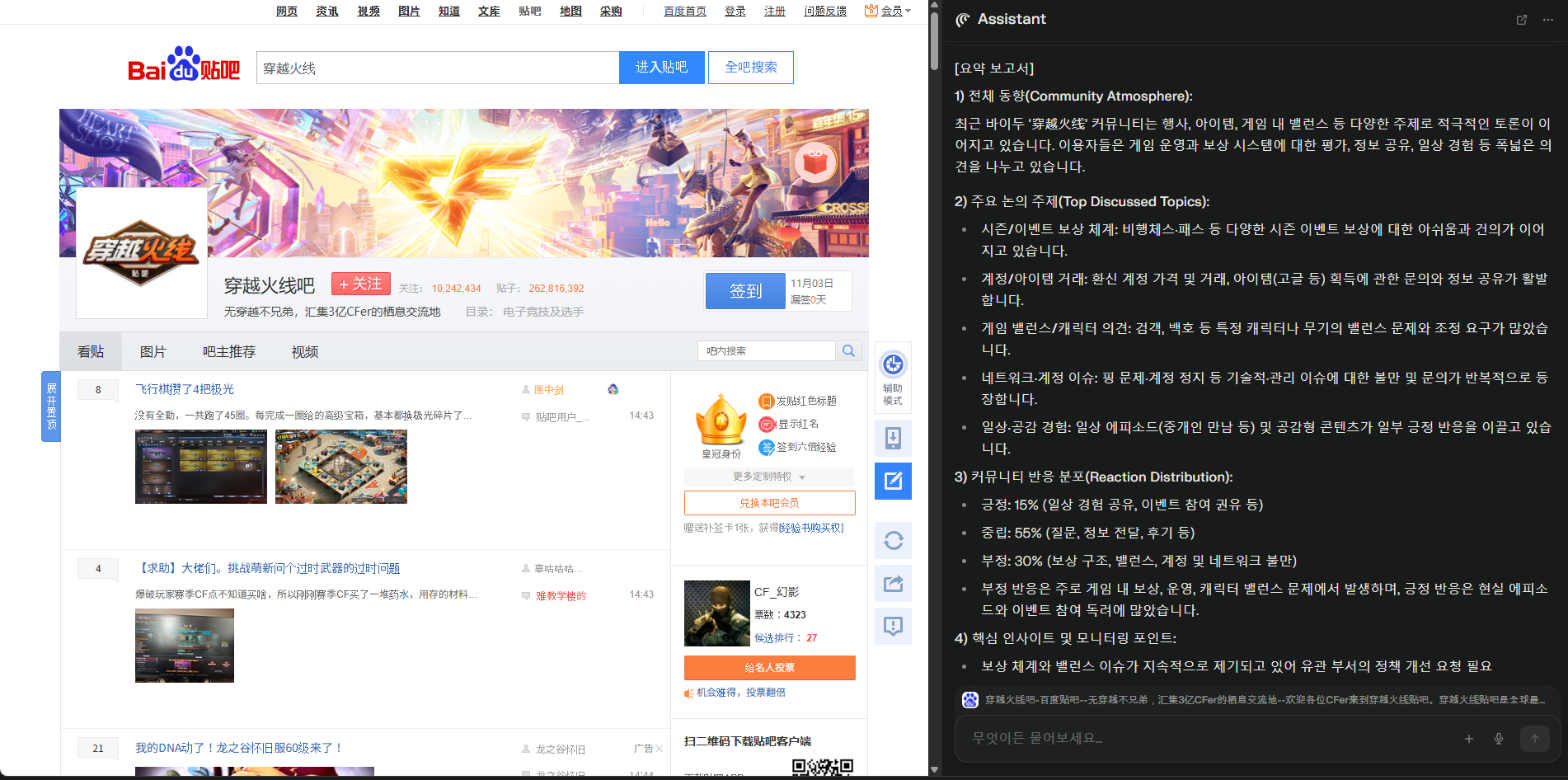Click 机会难得，投票翻倍 link
The image size is (1568, 780).
(741, 693)
